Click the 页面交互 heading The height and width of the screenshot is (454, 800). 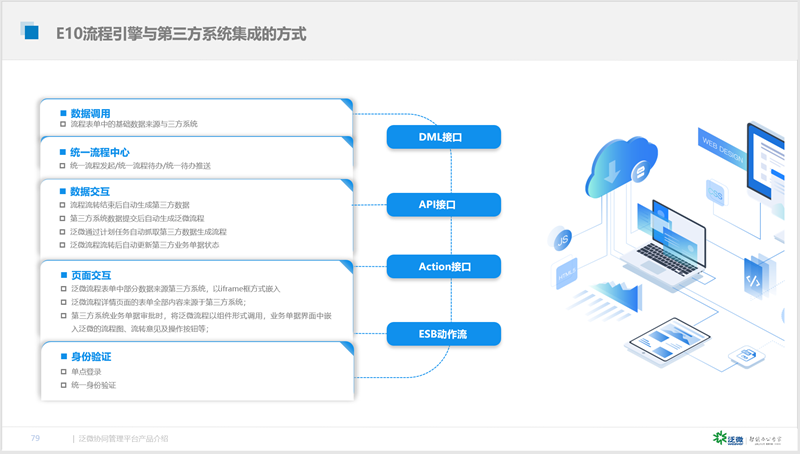pyautogui.click(x=91, y=275)
